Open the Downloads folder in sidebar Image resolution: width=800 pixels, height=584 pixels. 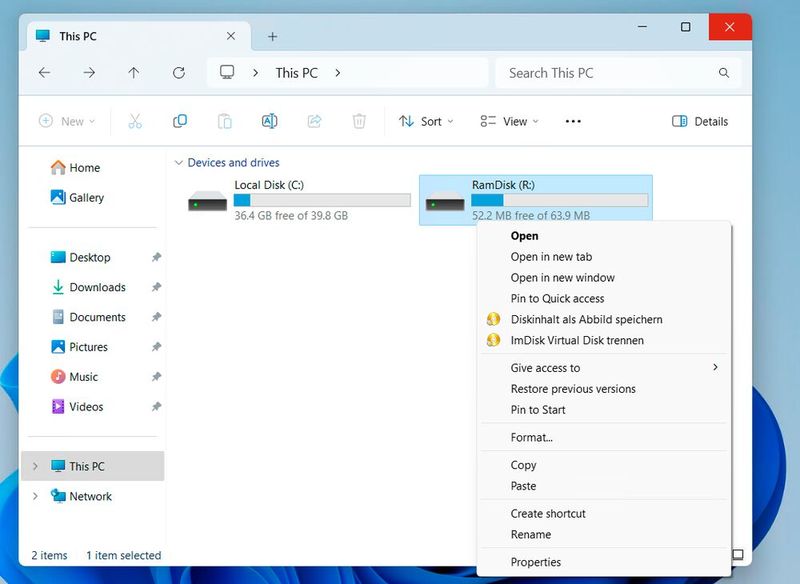(x=97, y=287)
